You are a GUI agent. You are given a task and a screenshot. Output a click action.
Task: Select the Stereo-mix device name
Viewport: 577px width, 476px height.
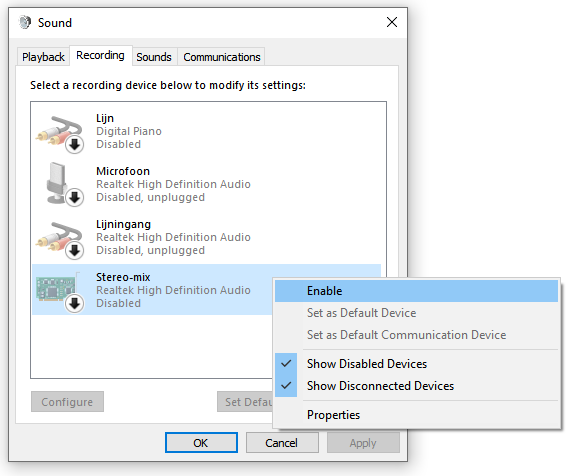click(x=123, y=277)
